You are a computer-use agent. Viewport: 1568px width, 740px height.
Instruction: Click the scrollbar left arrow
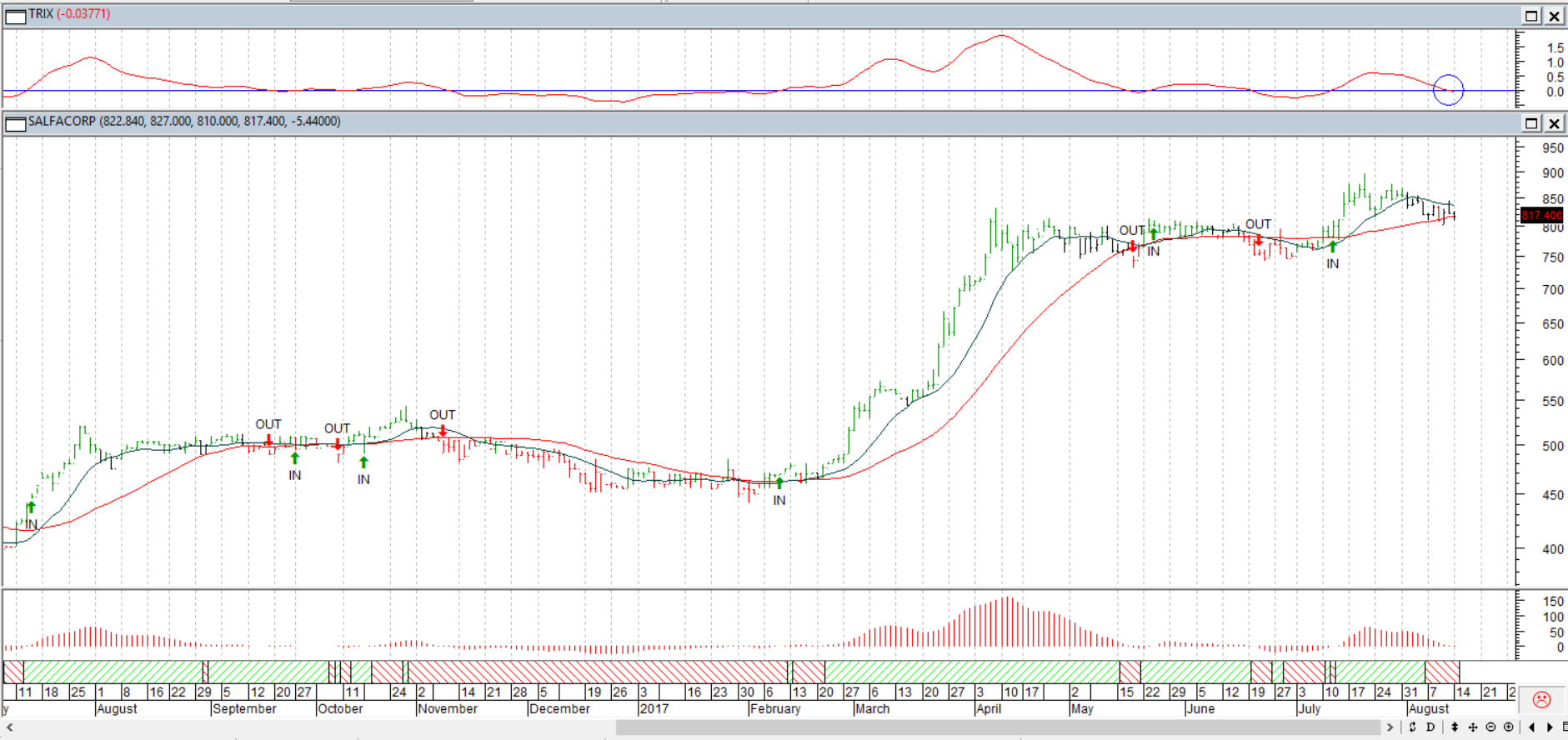9,727
